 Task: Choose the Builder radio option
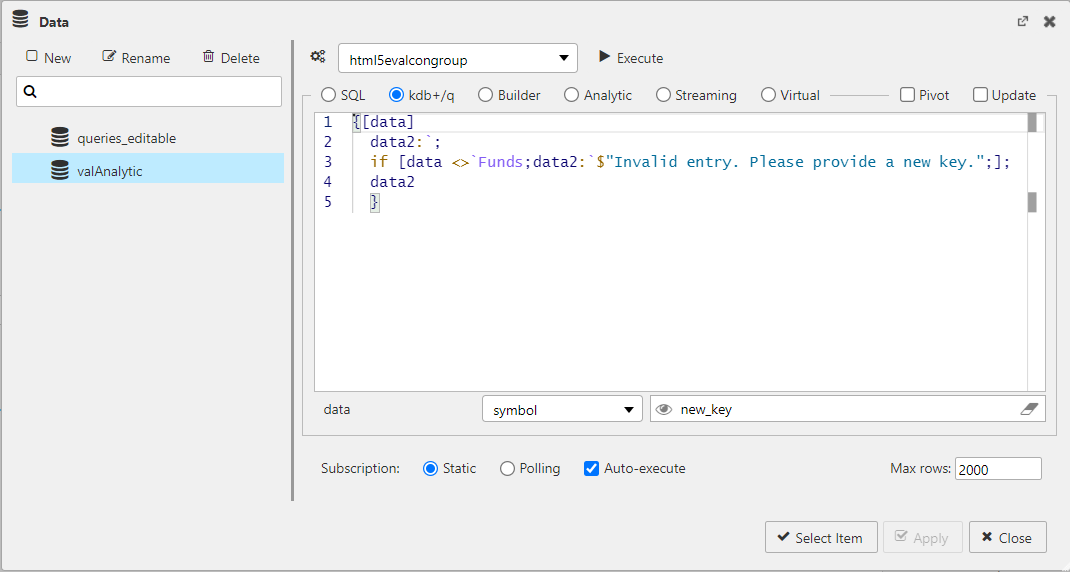pos(486,95)
